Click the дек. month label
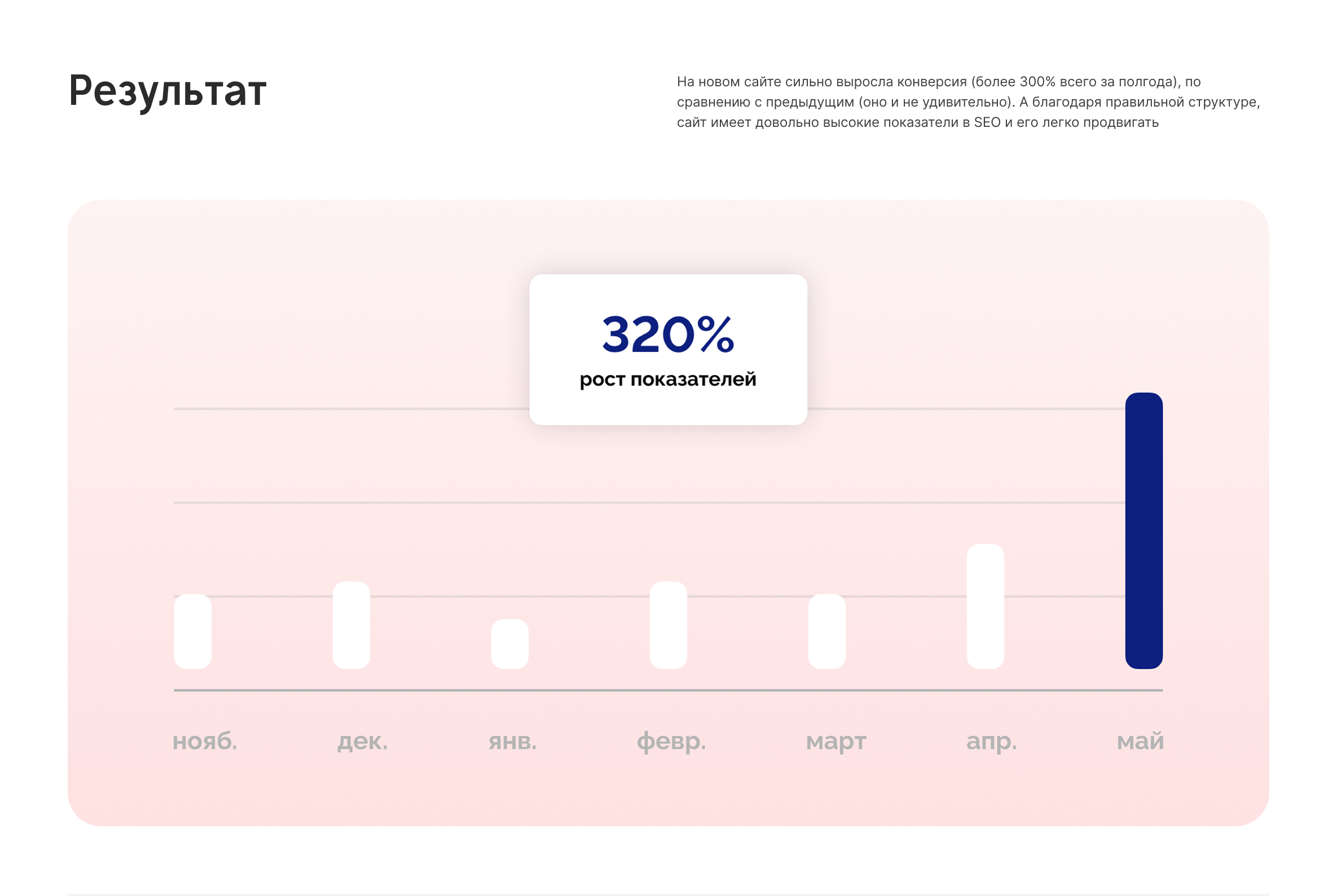The width and height of the screenshot is (1337, 896). (x=362, y=741)
